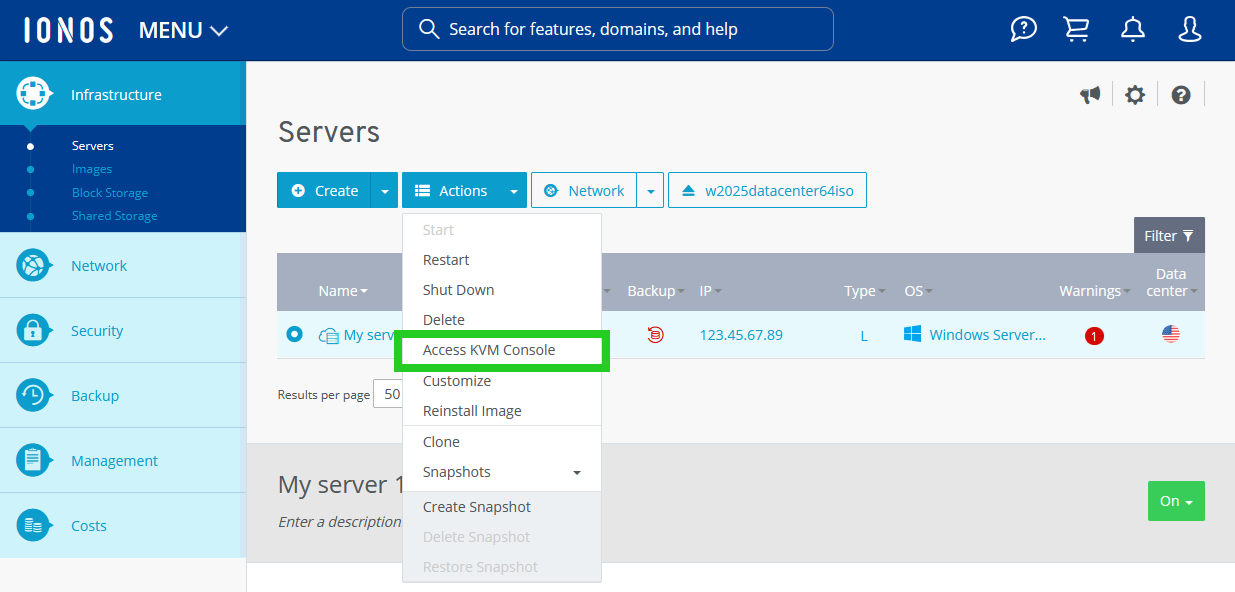This screenshot has height=592, width=1235.
Task: Click the red warnings badge on My server row
Action: [1094, 336]
